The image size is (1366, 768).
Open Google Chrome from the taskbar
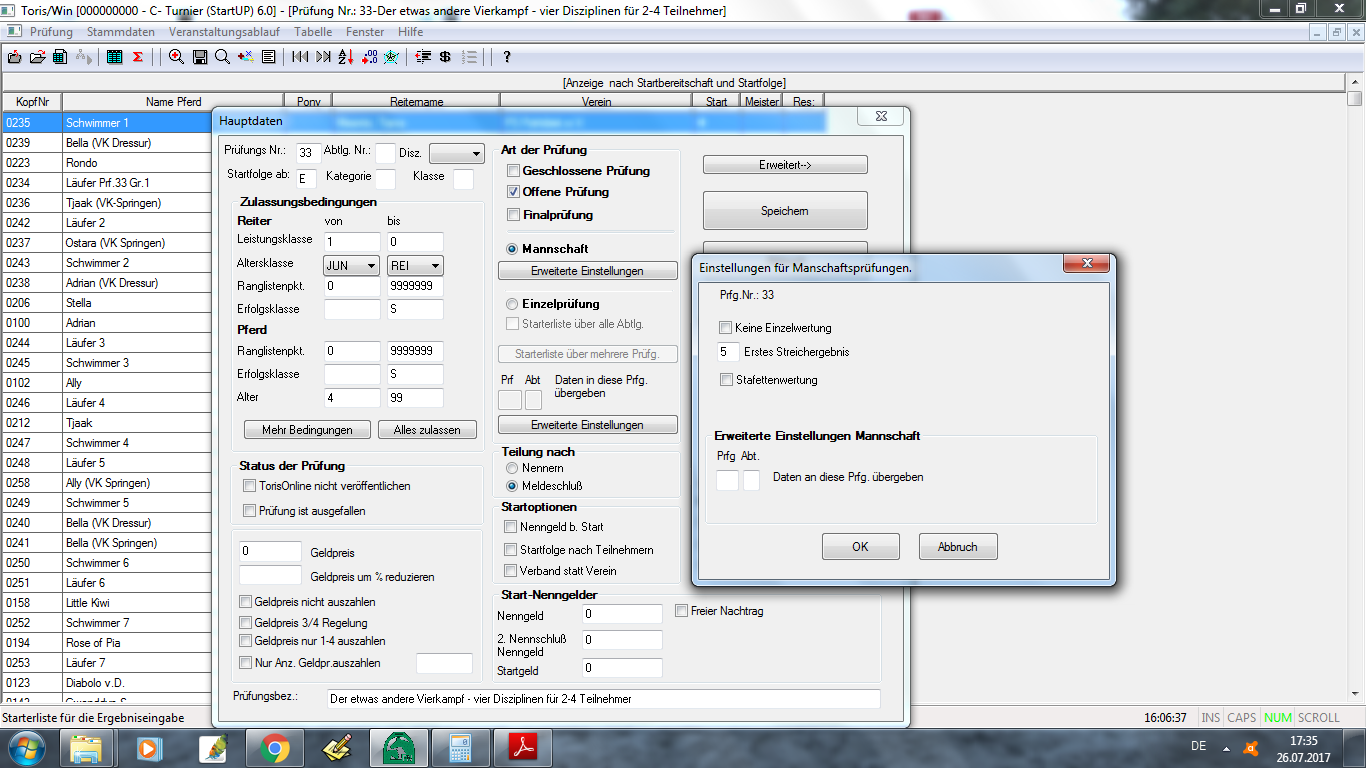[275, 747]
